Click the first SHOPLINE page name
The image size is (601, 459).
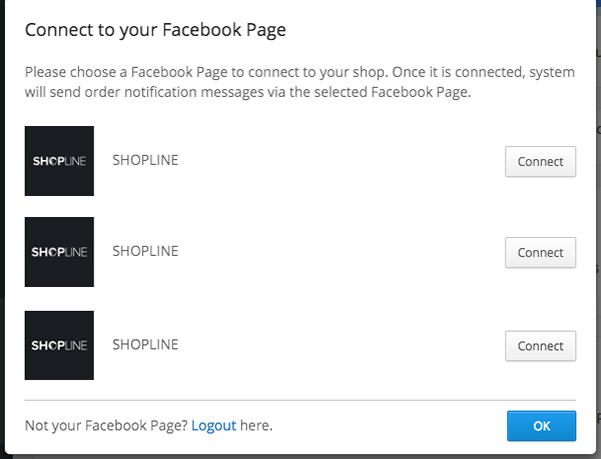click(x=145, y=160)
